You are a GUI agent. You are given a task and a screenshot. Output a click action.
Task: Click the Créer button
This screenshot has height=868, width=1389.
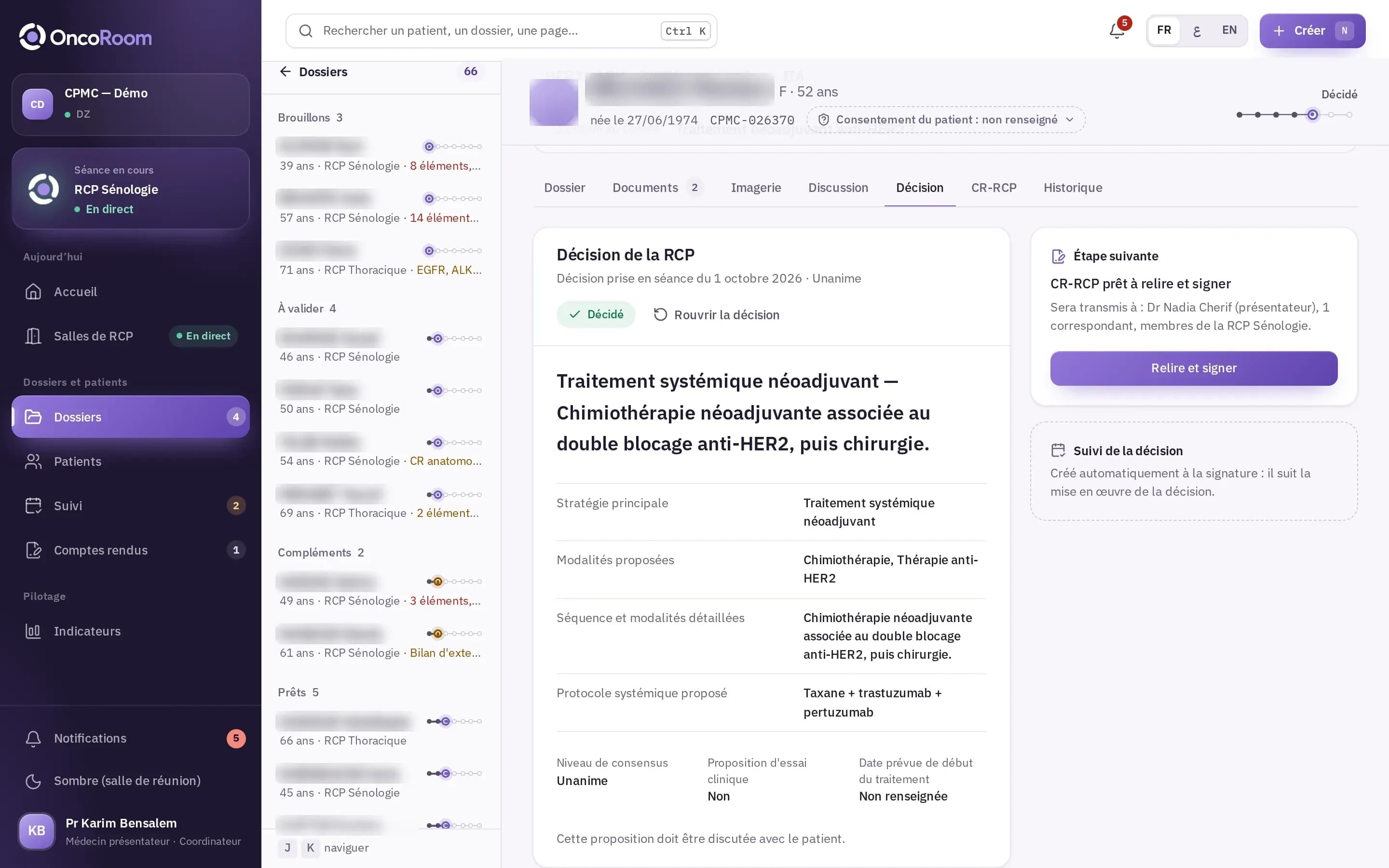click(x=1312, y=30)
